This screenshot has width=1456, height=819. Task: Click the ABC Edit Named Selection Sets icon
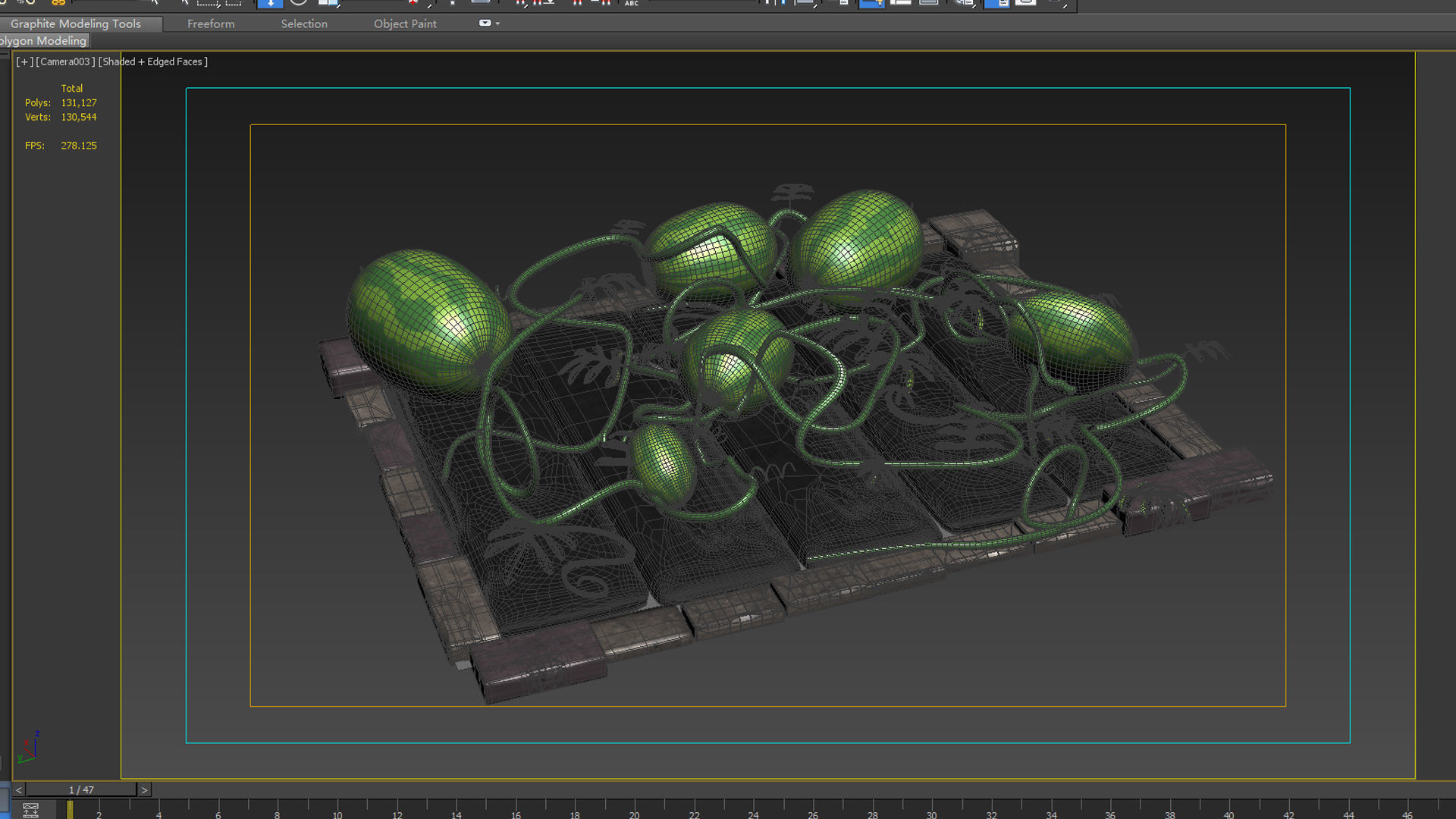point(632,3)
